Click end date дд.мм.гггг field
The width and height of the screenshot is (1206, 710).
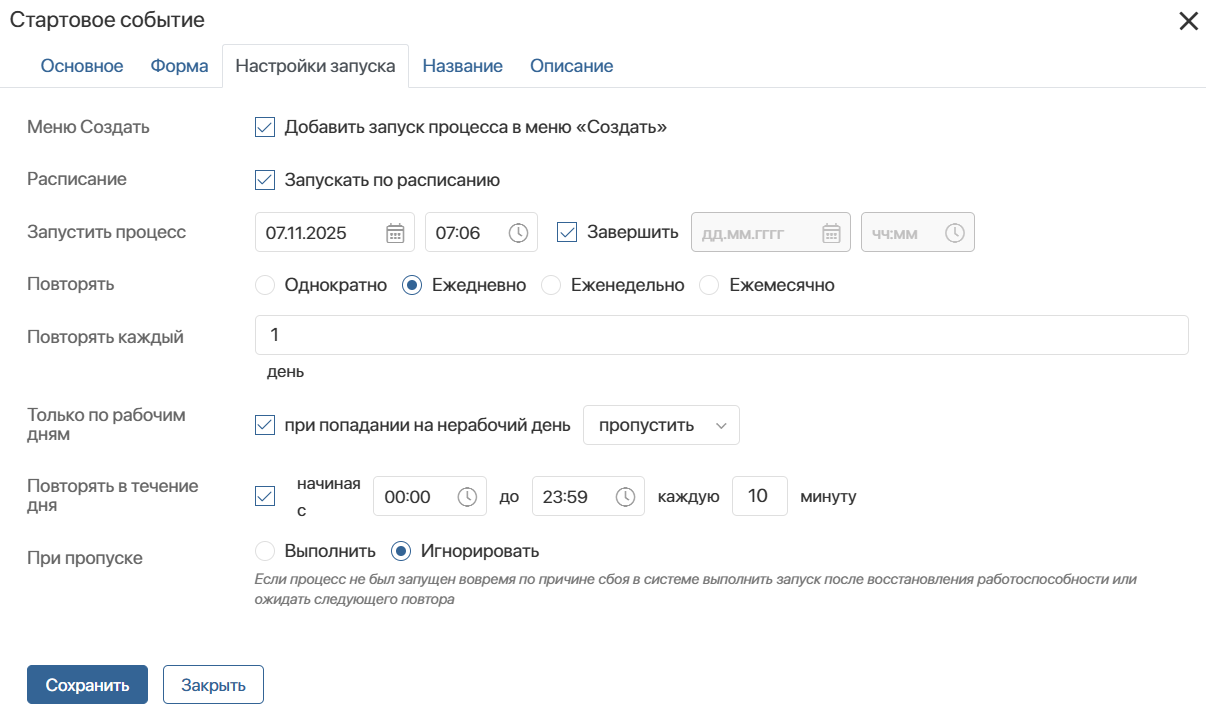pos(770,232)
